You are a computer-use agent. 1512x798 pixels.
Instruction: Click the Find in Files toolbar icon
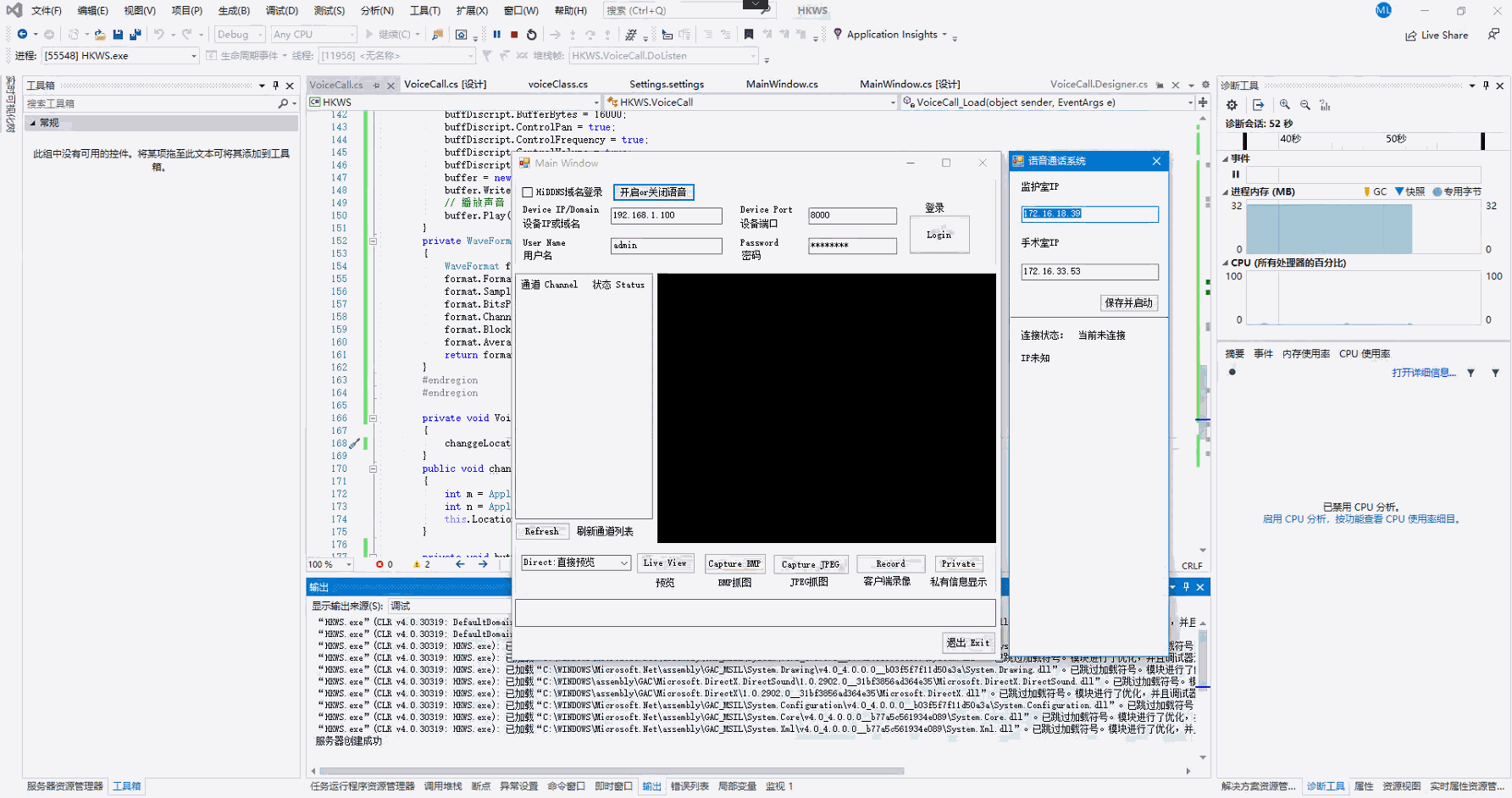pos(437,35)
